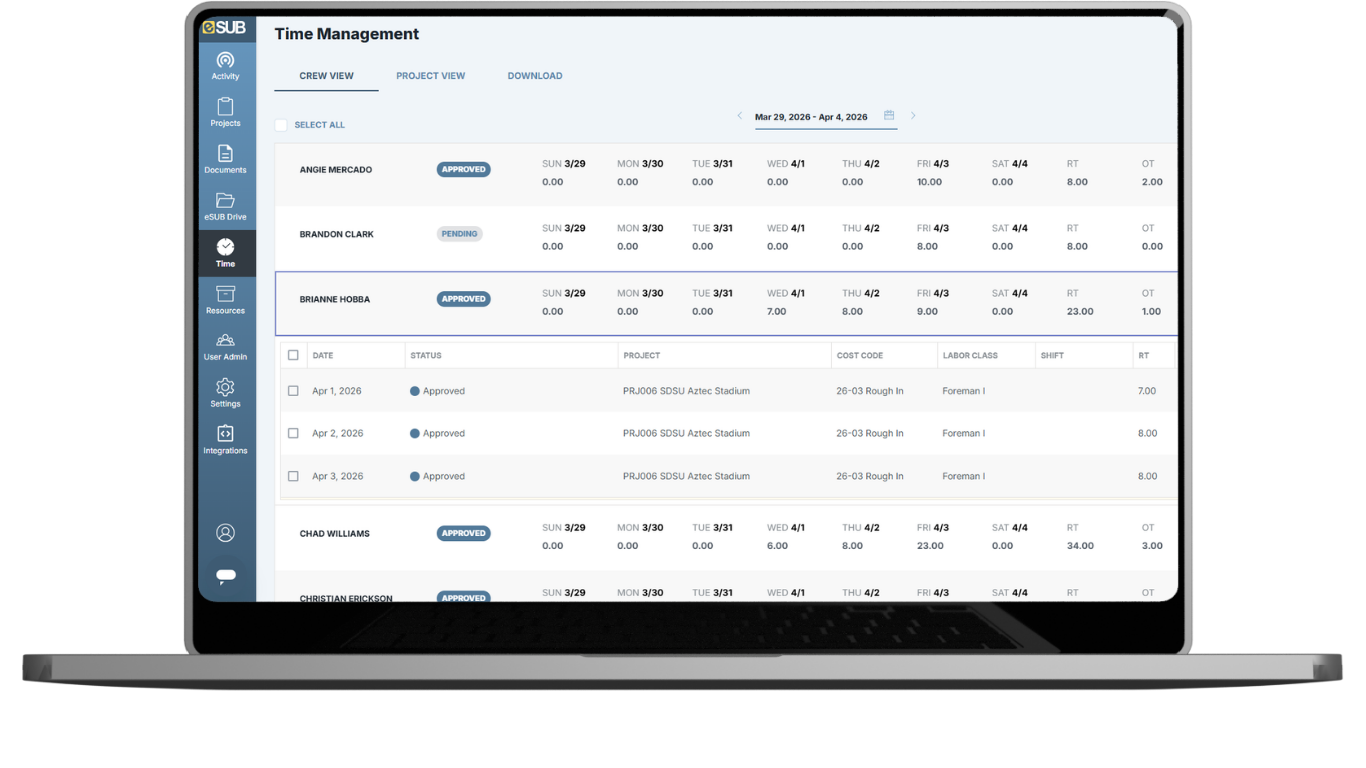
Task: Open the Activity panel in the sidebar
Action: tap(225, 63)
